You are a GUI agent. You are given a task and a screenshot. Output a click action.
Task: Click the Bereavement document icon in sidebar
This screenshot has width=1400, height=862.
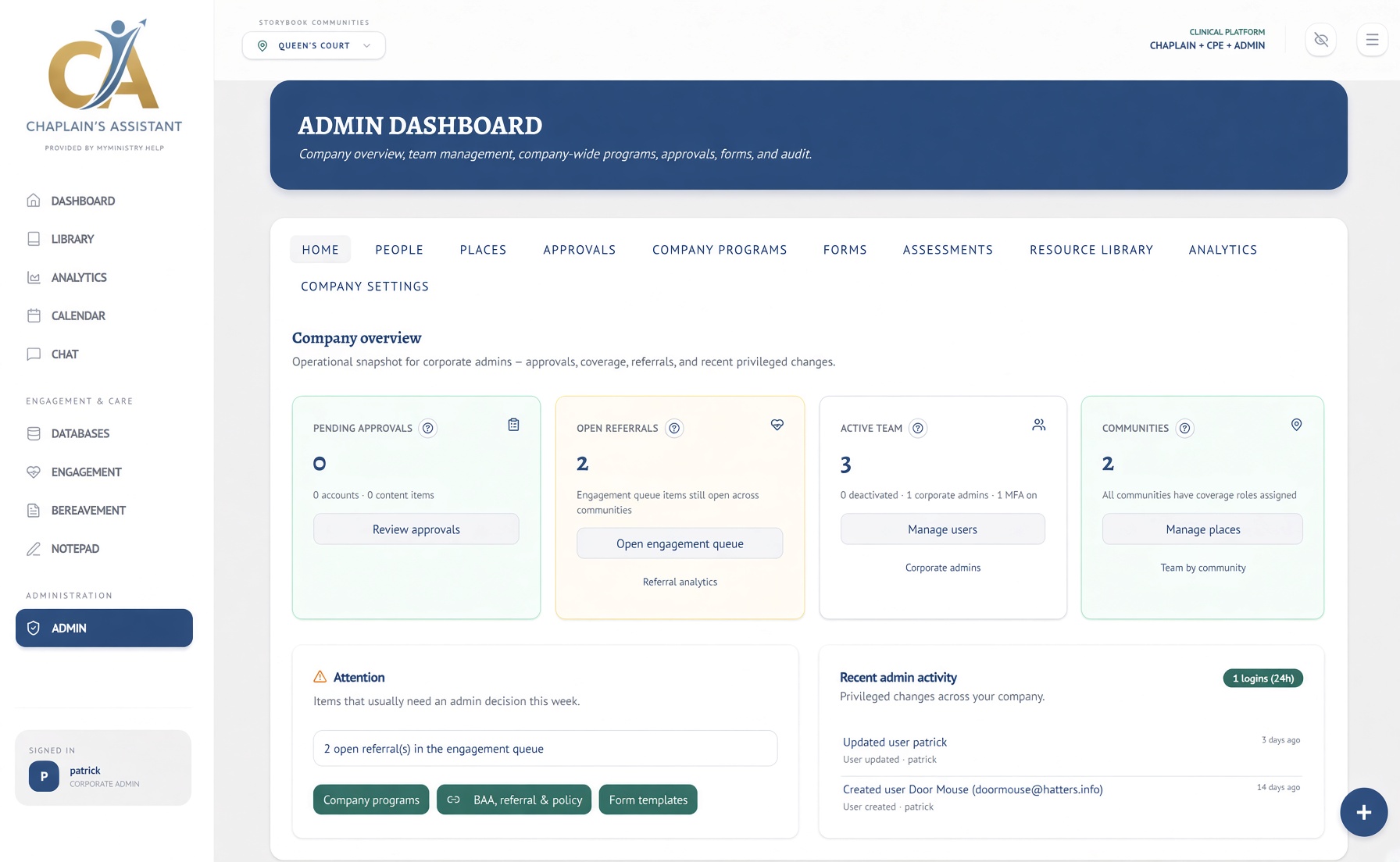point(34,510)
